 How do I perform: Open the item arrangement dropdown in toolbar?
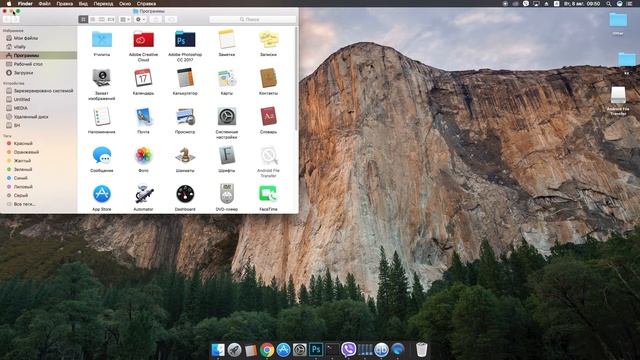click(125, 19)
